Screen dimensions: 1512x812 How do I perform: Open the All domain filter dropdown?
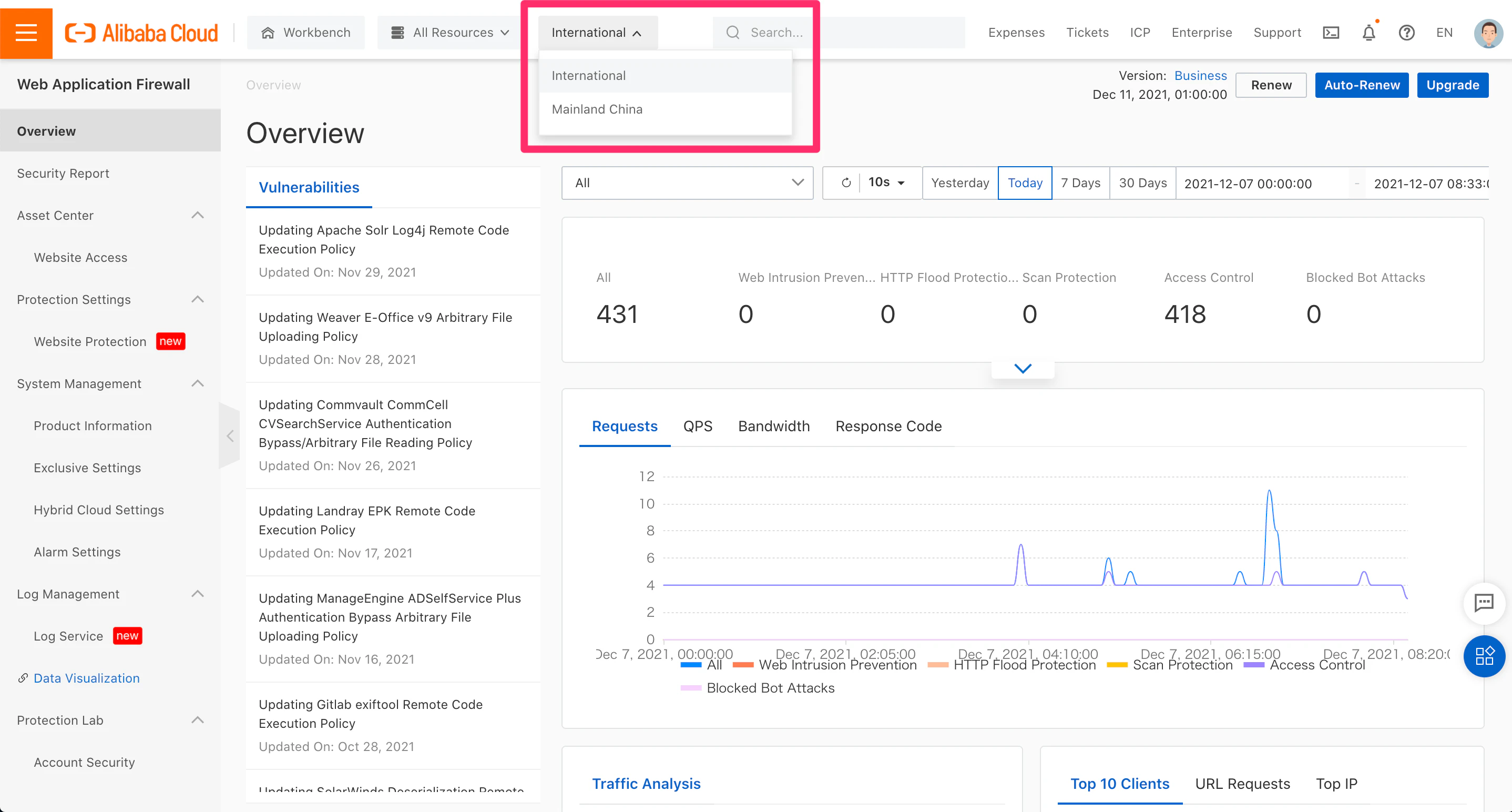pyautogui.click(x=687, y=183)
